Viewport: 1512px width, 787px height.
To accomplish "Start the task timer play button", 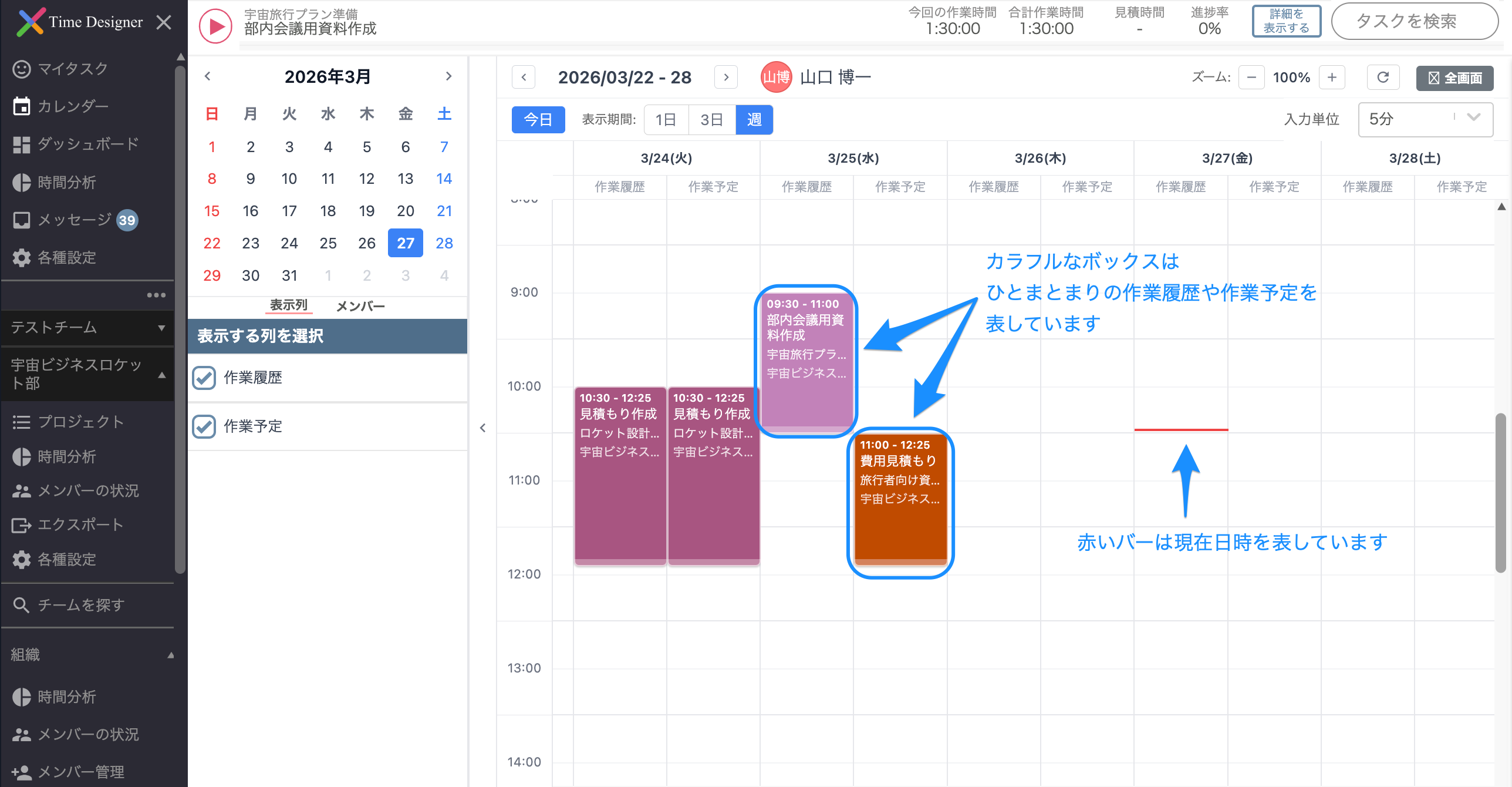I will coord(215,26).
